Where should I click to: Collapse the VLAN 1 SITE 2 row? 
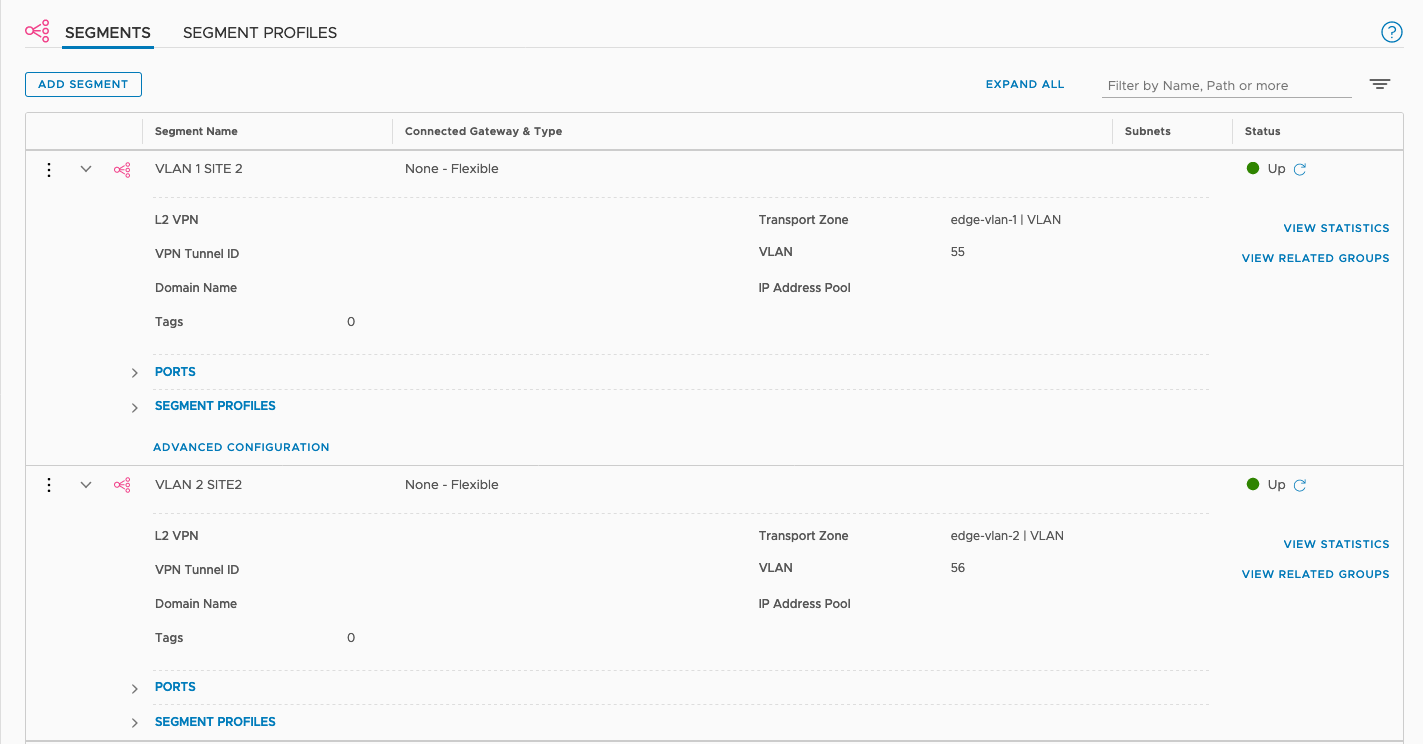click(x=86, y=170)
